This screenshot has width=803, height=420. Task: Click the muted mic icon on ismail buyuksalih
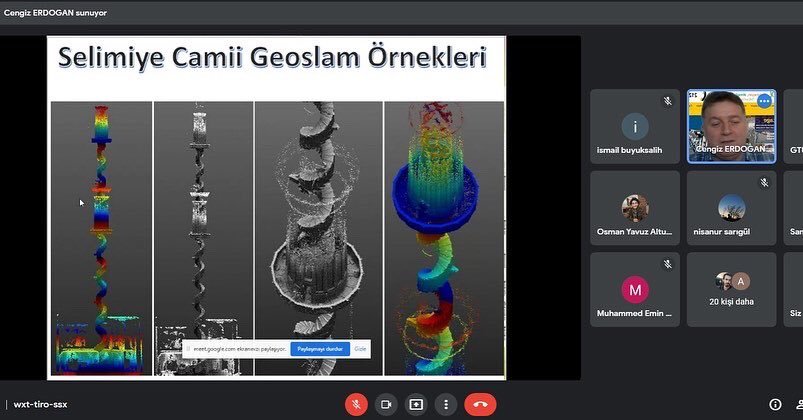pos(668,101)
